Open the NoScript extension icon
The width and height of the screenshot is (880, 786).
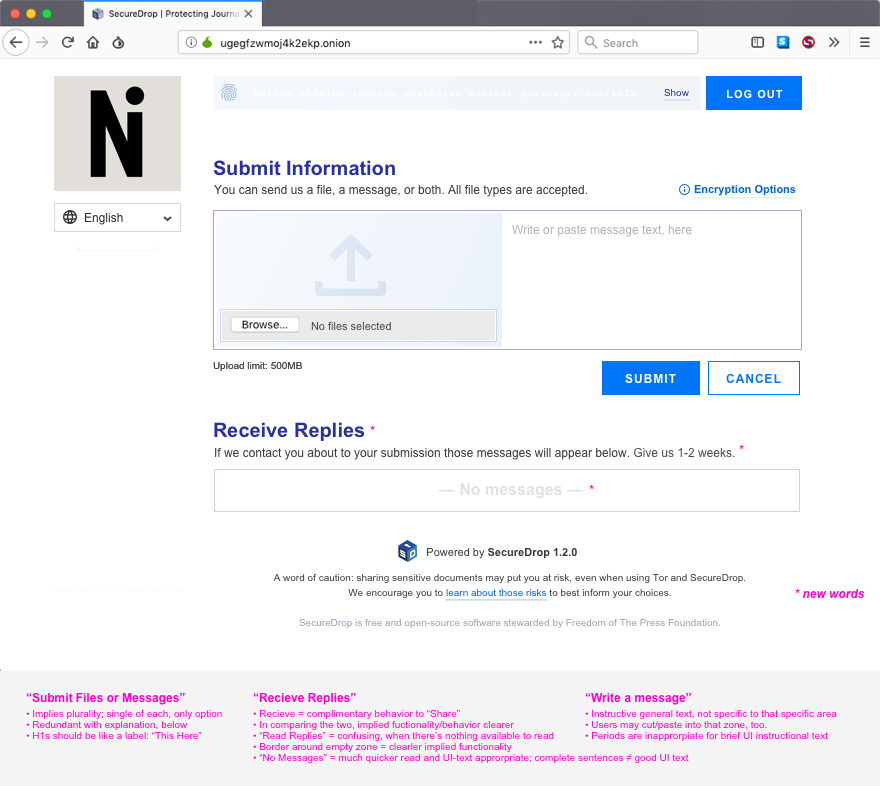(808, 43)
